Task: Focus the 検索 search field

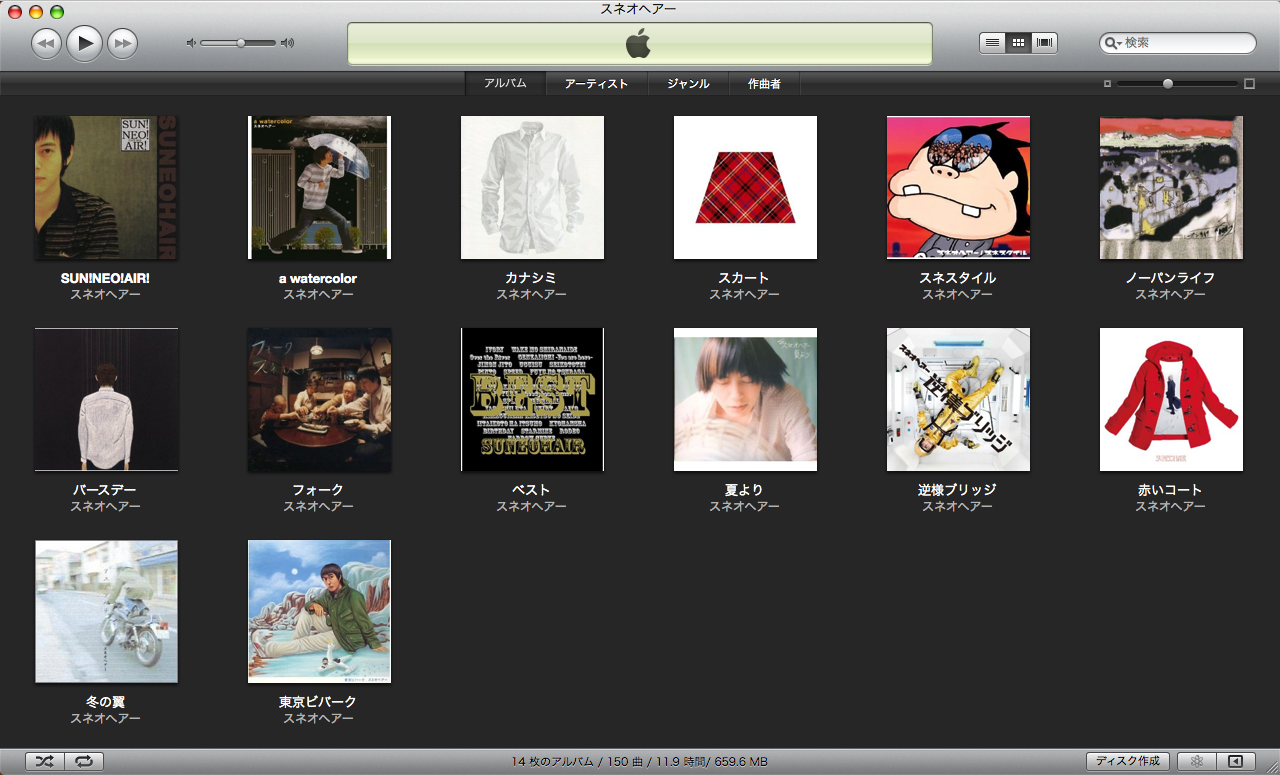Action: [x=1178, y=43]
